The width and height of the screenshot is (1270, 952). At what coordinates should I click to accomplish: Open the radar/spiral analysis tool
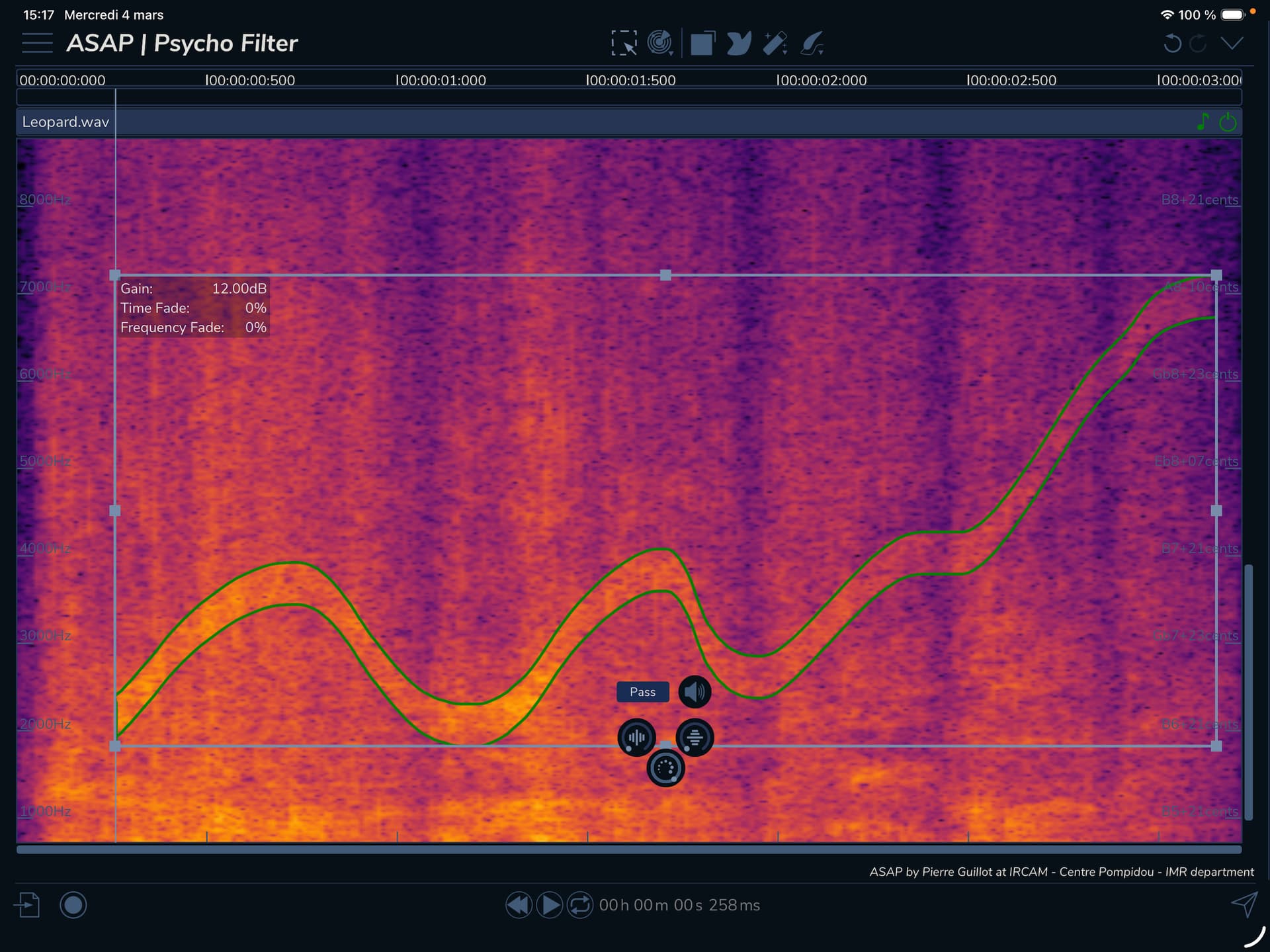659,42
